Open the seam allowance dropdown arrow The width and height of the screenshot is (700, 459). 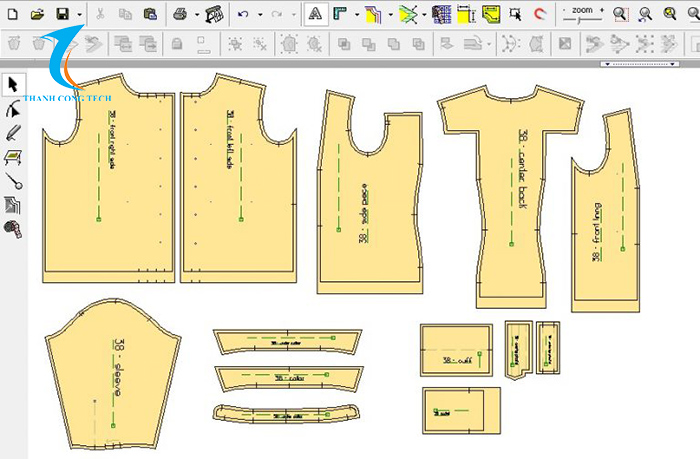390,15
